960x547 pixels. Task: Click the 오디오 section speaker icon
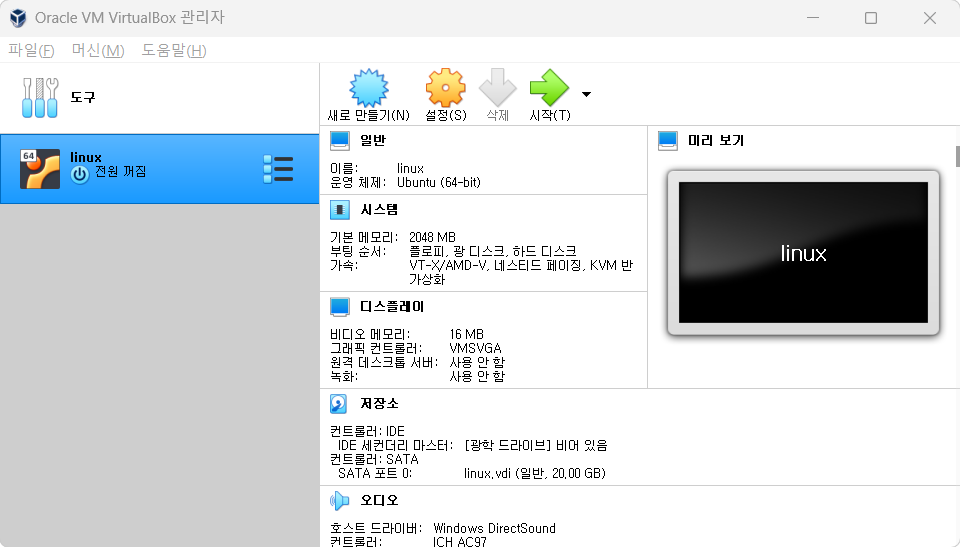[340, 501]
